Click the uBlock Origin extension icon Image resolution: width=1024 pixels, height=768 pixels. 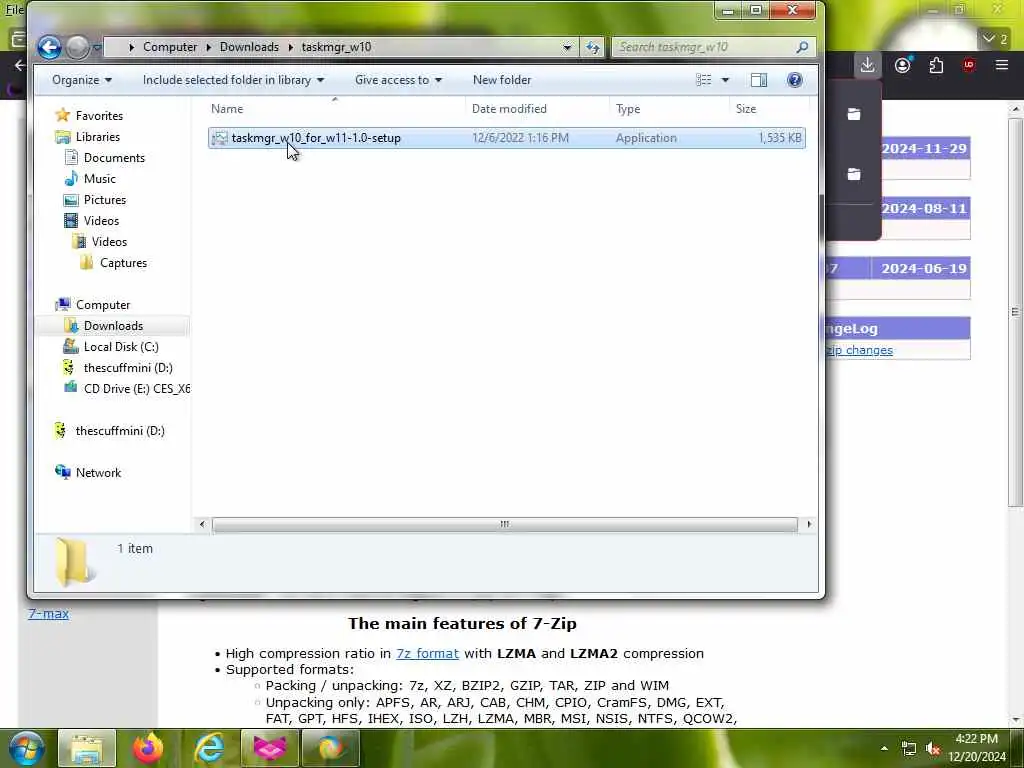pos(968,65)
